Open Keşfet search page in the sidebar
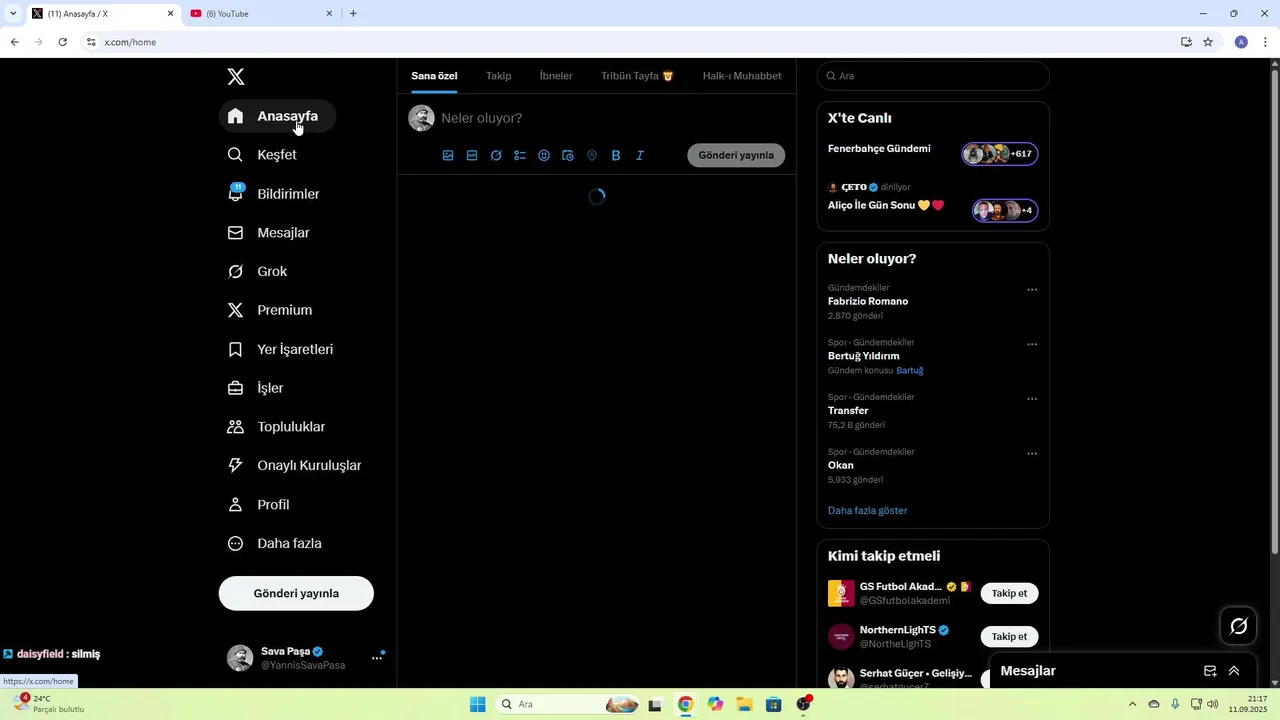The width and height of the screenshot is (1280, 720). 263,155
